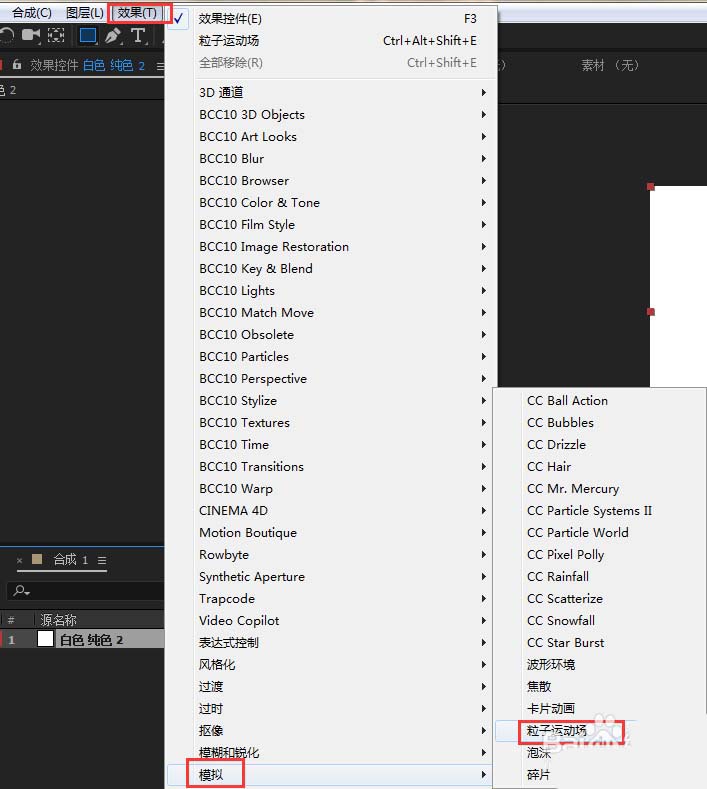This screenshot has width=707, height=789.
Task: Click 素材 (无) footage tab
Action: [x=610, y=65]
